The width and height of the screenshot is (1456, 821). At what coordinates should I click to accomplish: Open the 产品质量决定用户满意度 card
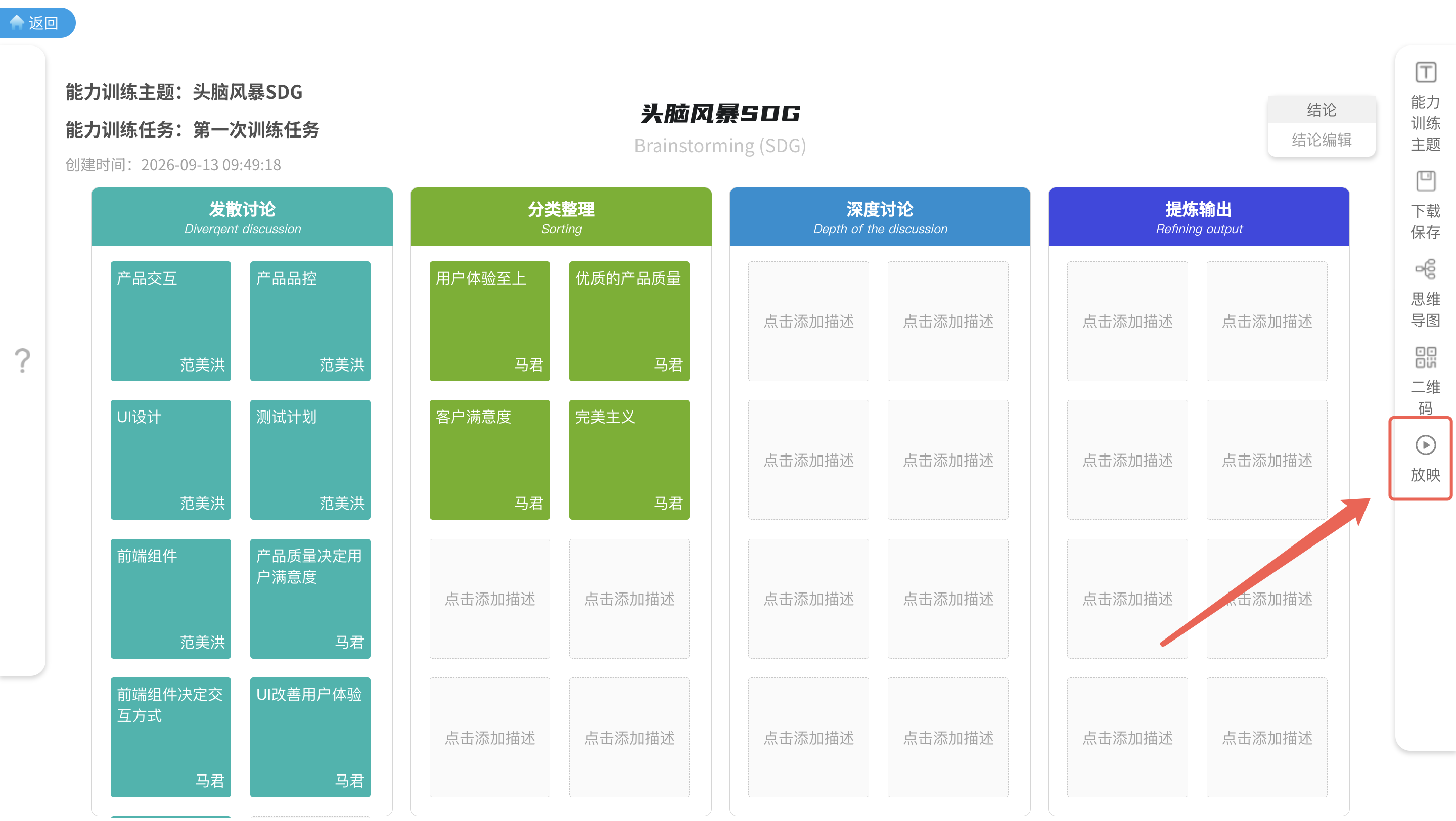tap(310, 599)
